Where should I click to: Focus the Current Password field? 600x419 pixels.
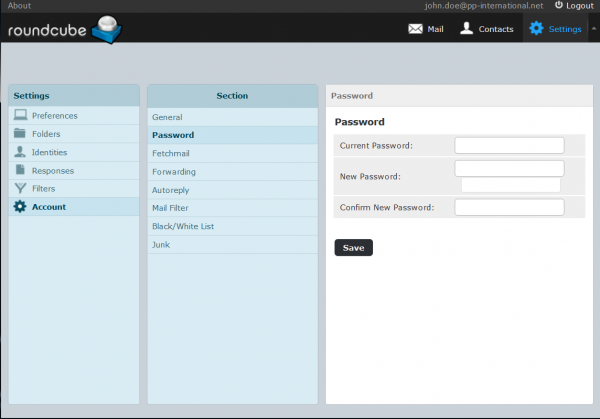(x=509, y=146)
